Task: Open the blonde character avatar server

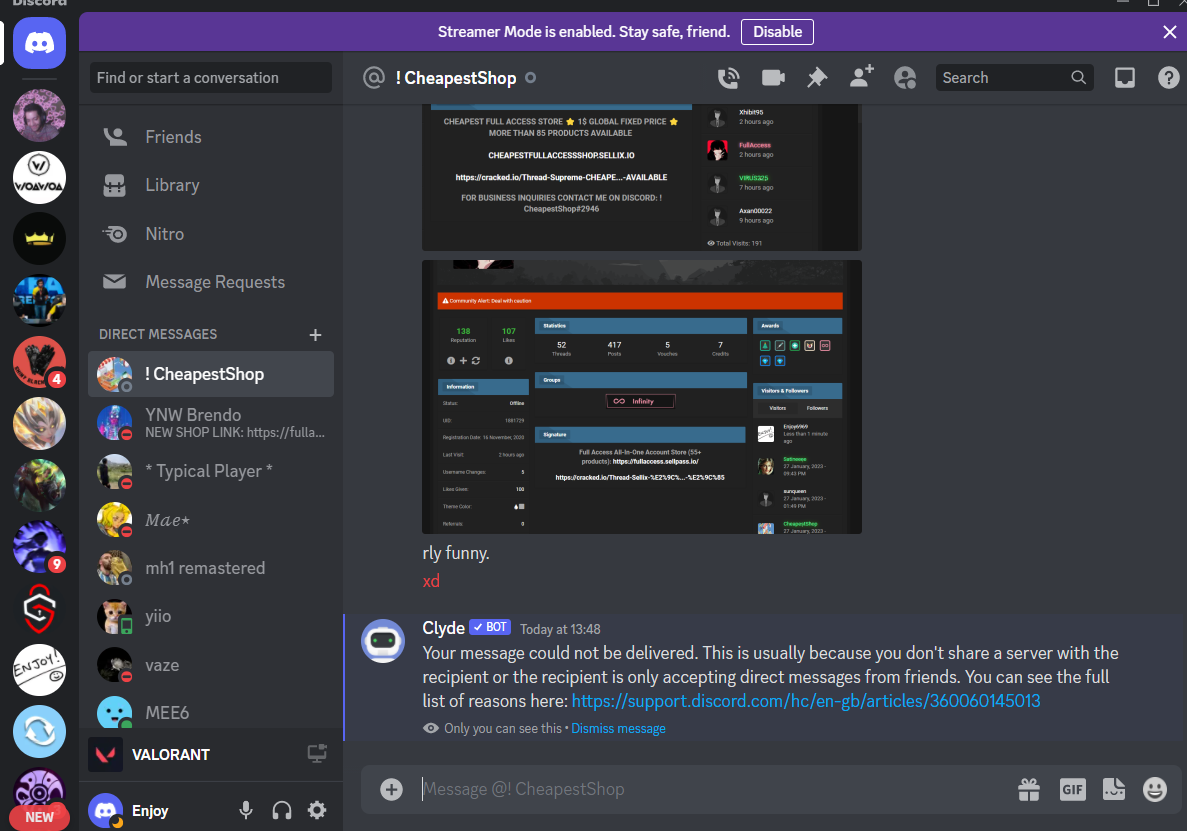Action: pyautogui.click(x=39, y=423)
